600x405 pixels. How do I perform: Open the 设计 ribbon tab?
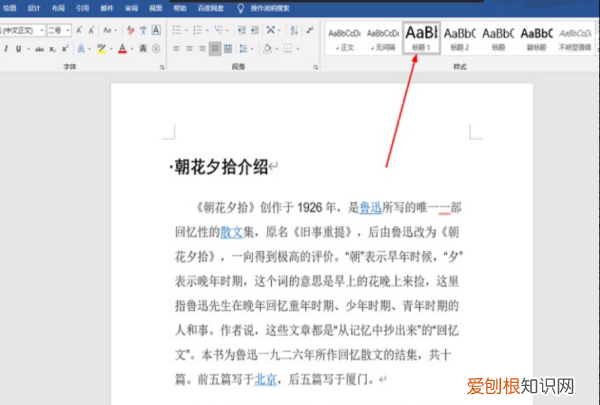tap(34, 8)
